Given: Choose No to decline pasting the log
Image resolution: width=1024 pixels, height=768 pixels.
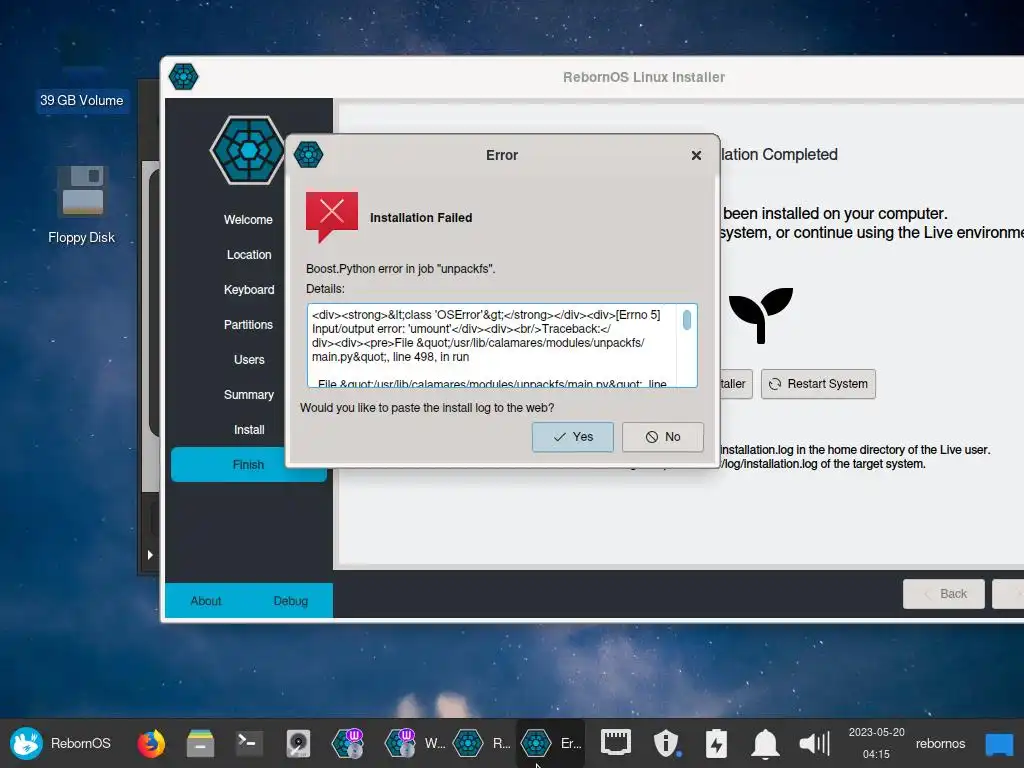Looking at the screenshot, I should pos(663,437).
